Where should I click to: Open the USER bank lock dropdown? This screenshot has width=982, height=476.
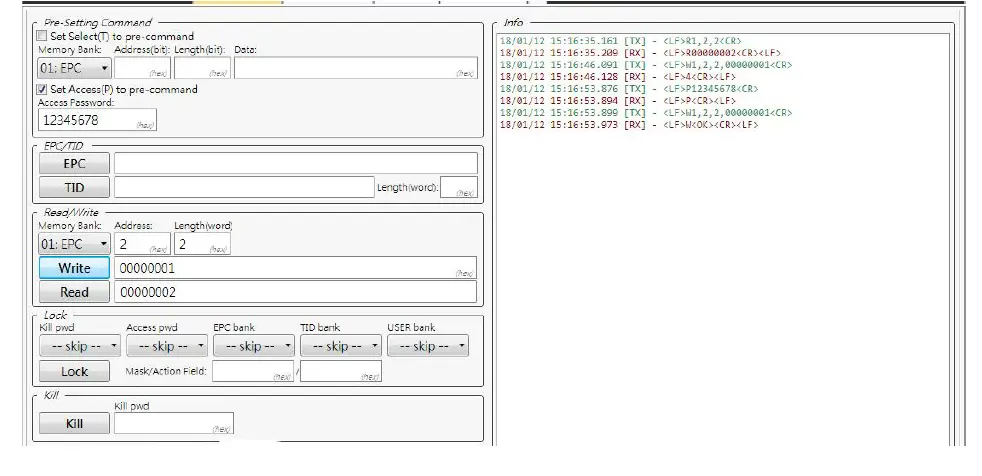(428, 346)
